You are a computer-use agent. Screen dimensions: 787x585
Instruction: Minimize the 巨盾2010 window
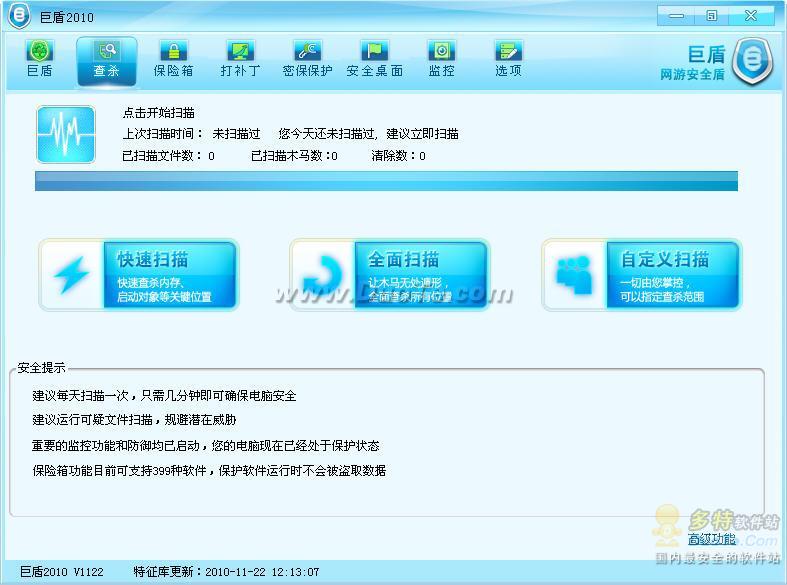(676, 16)
